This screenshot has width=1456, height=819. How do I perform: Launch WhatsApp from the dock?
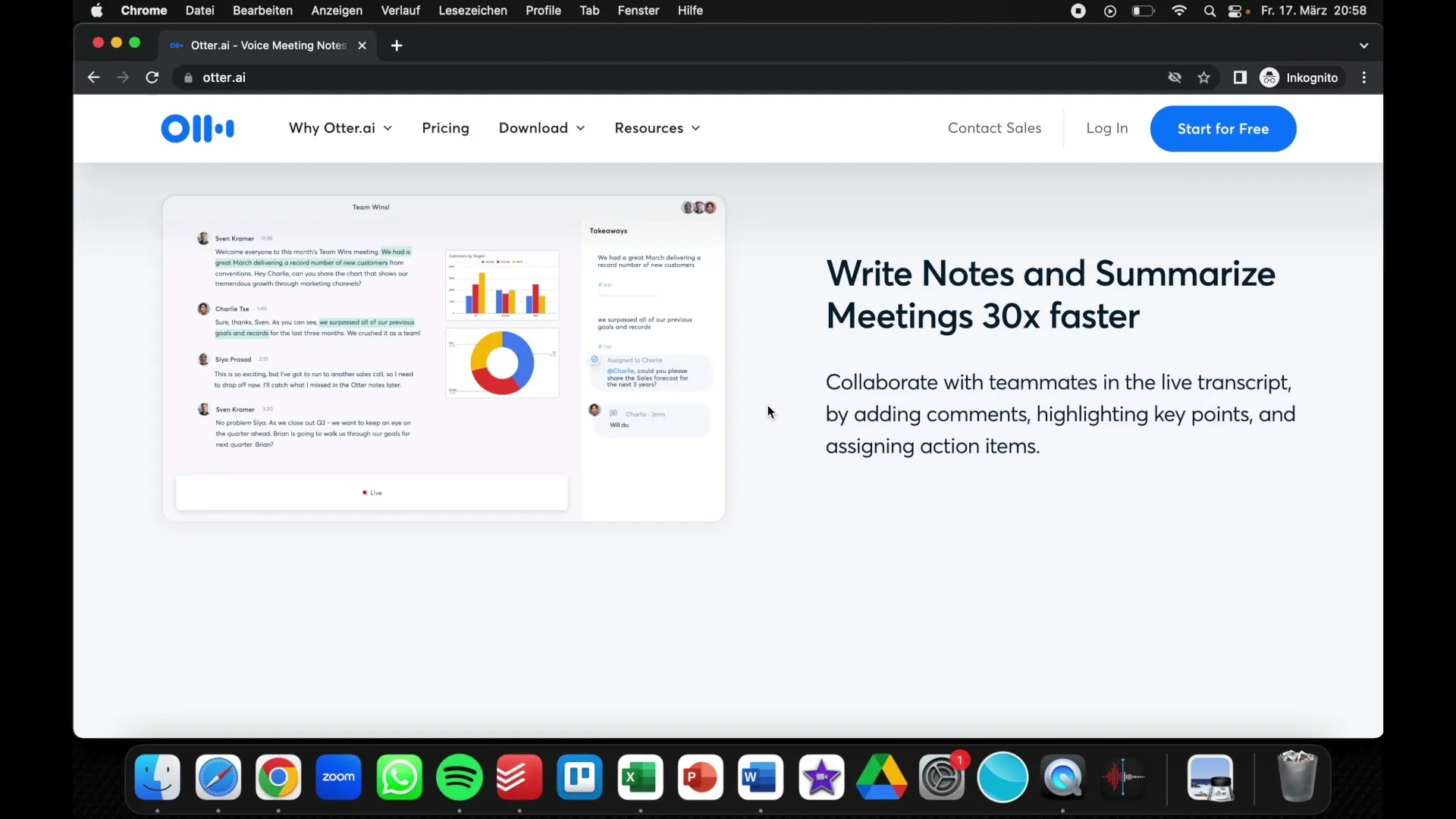pyautogui.click(x=399, y=776)
